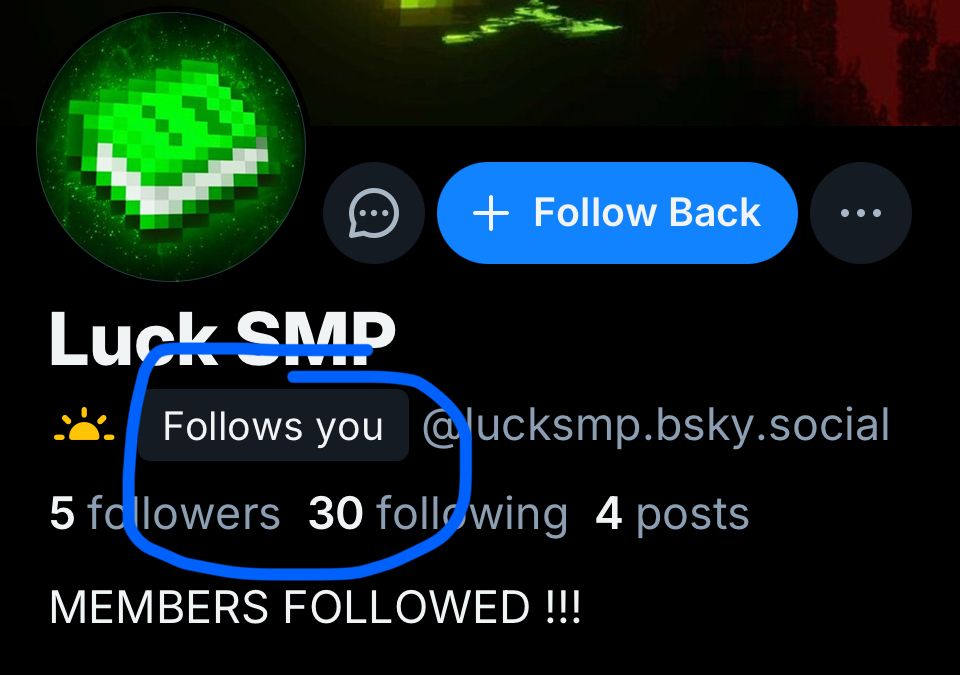Open chat with the speech bubble icon

click(373, 213)
